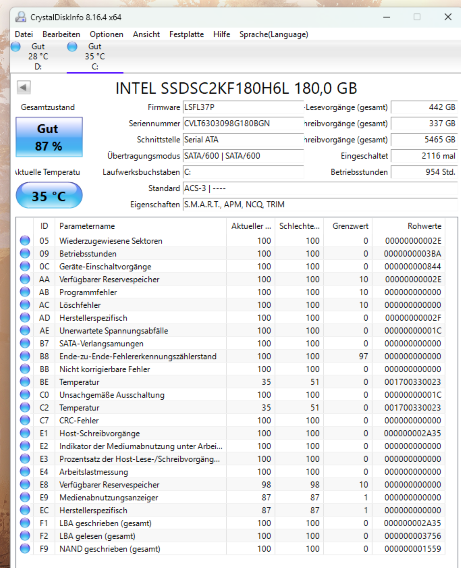461x568 pixels.
Task: Click the Schnittstelle field Serial ATA
Action: tap(243, 140)
